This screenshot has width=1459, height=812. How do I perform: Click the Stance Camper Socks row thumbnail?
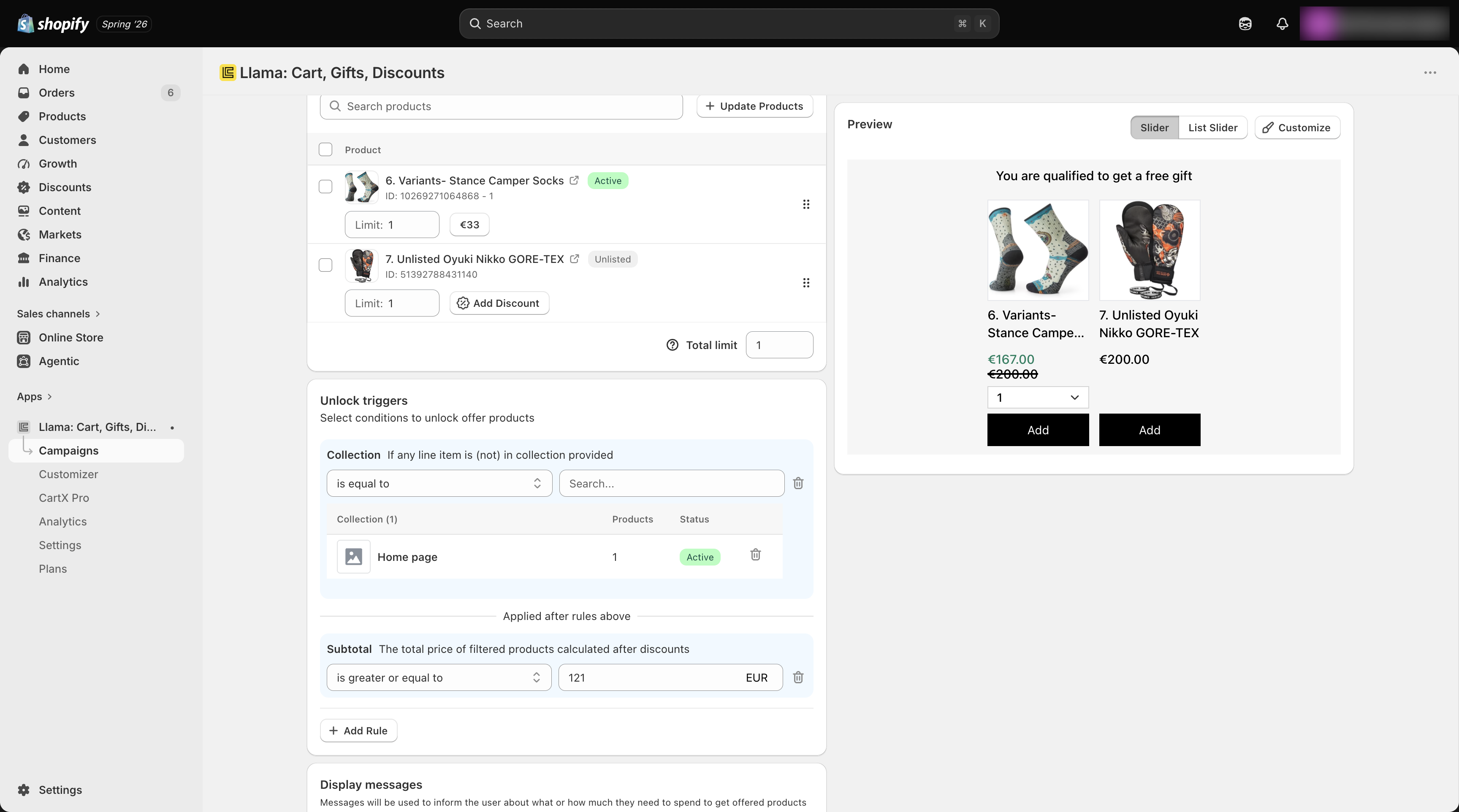pyautogui.click(x=361, y=187)
